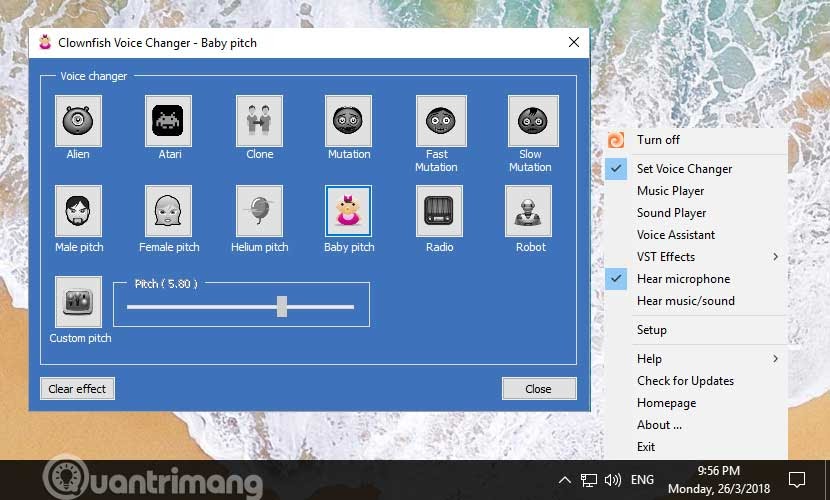Select the Robot voice effect icon
The height and width of the screenshot is (500, 830).
coord(528,211)
